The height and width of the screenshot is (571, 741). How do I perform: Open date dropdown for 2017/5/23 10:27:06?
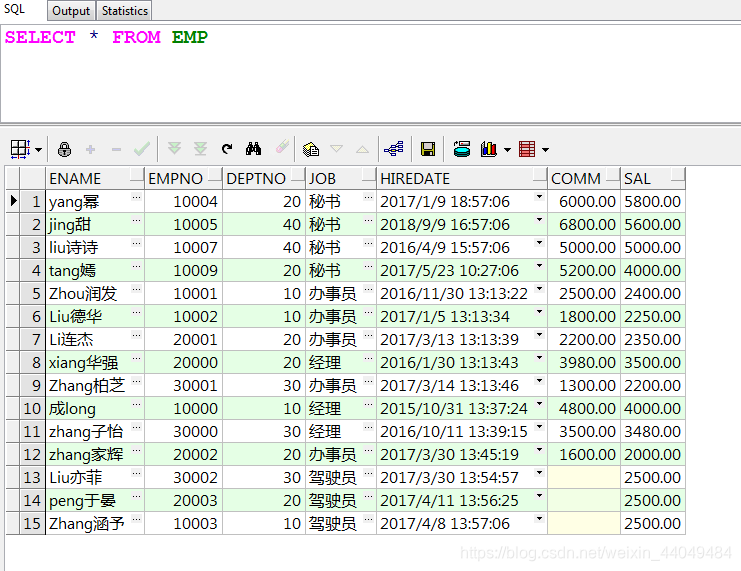[539, 266]
